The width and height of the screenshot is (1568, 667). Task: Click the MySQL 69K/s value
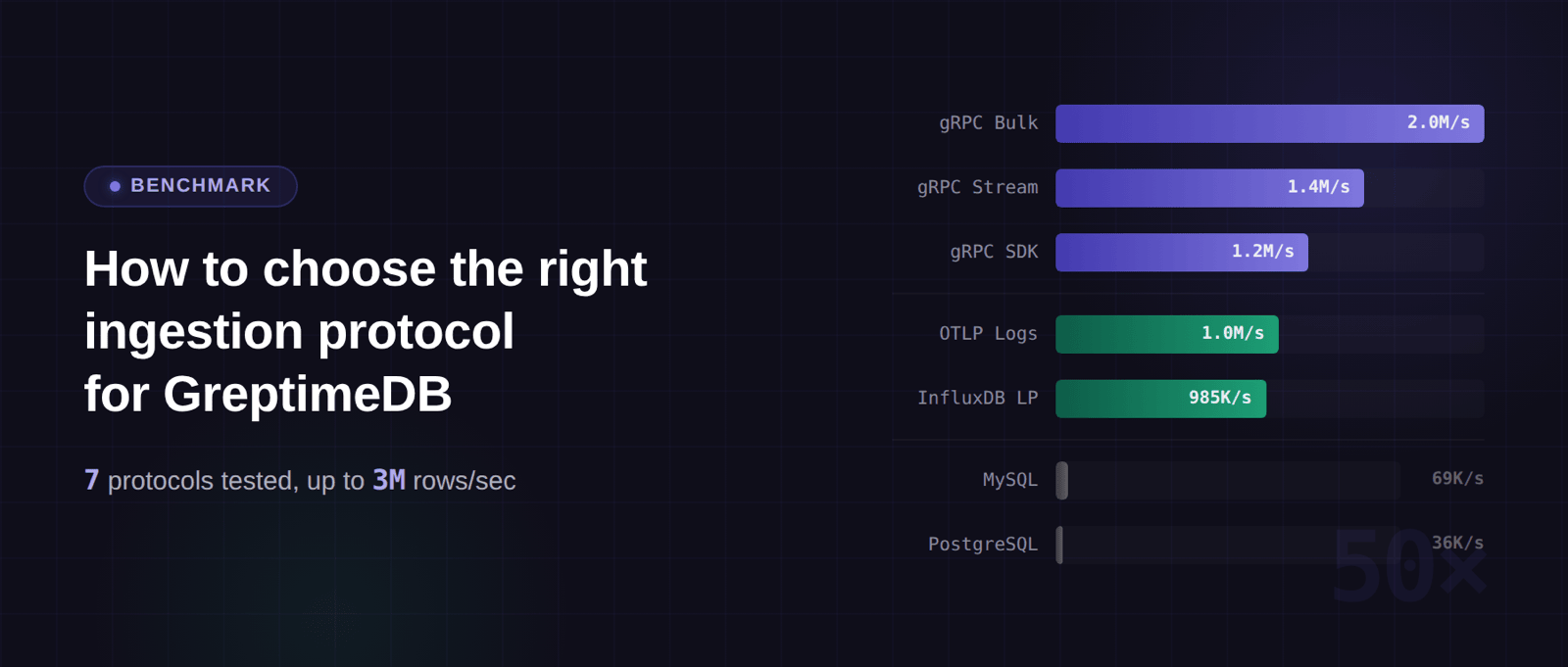(1457, 479)
